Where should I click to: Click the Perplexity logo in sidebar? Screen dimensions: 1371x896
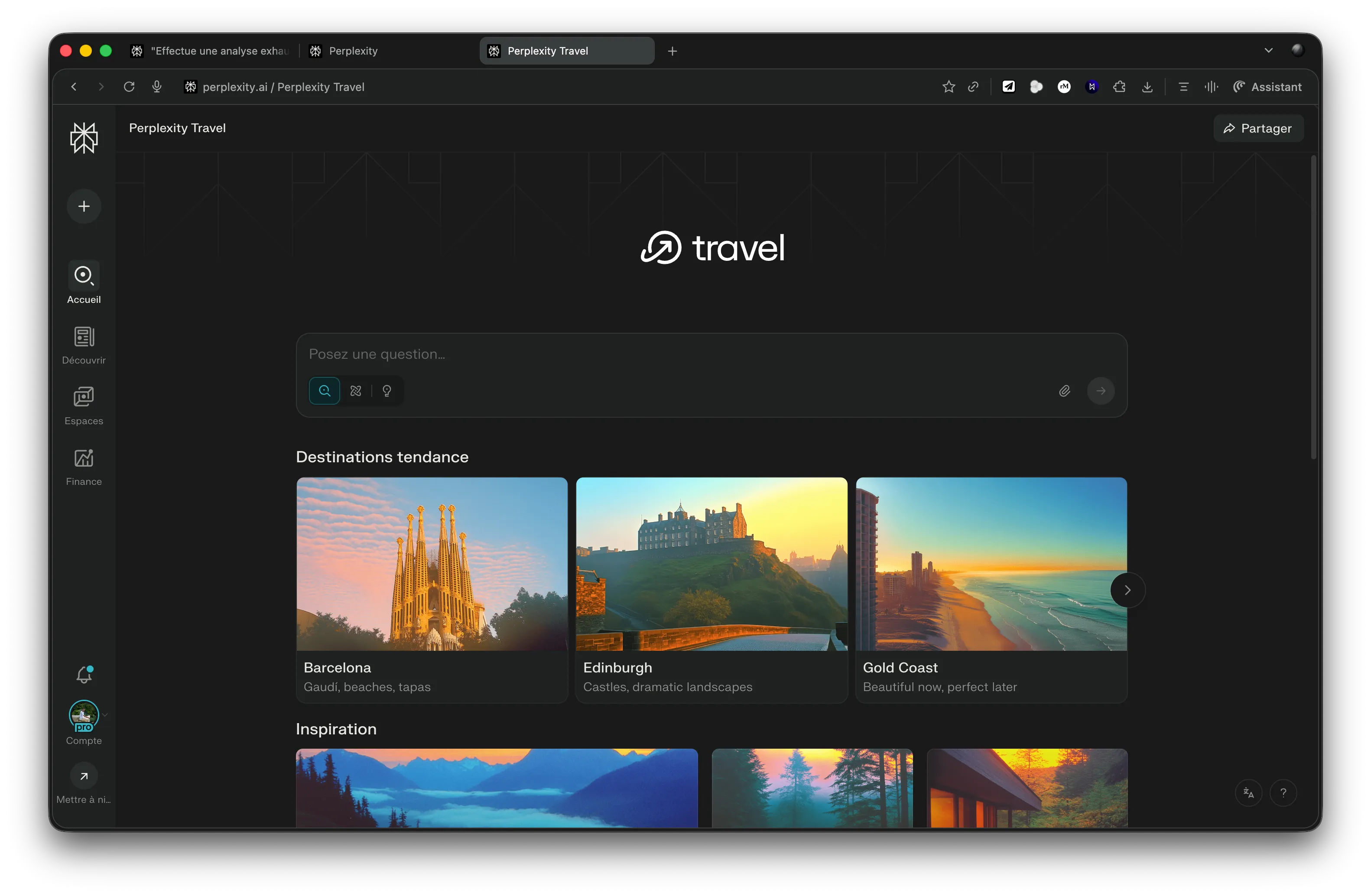(84, 138)
